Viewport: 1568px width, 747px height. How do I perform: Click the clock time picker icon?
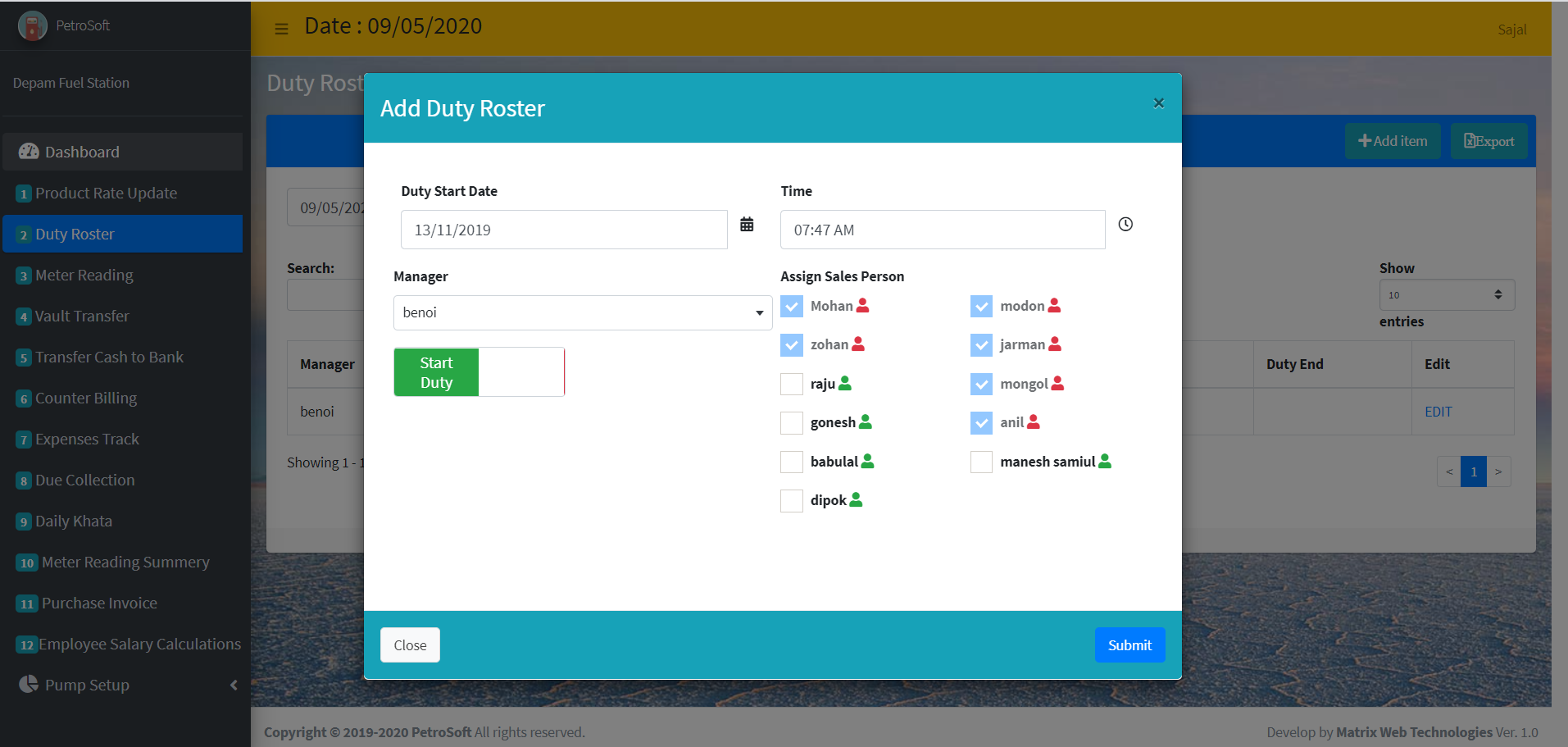point(1125,225)
